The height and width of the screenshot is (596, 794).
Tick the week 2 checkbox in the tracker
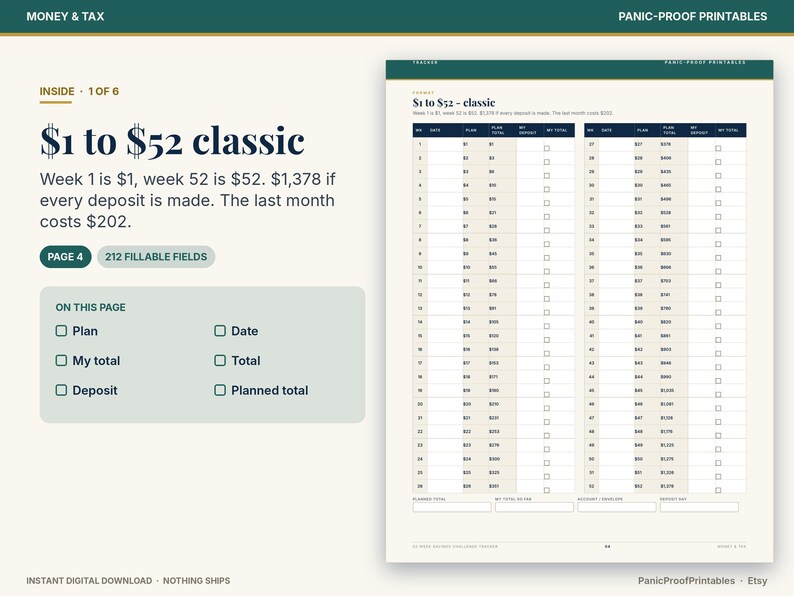pos(547,162)
